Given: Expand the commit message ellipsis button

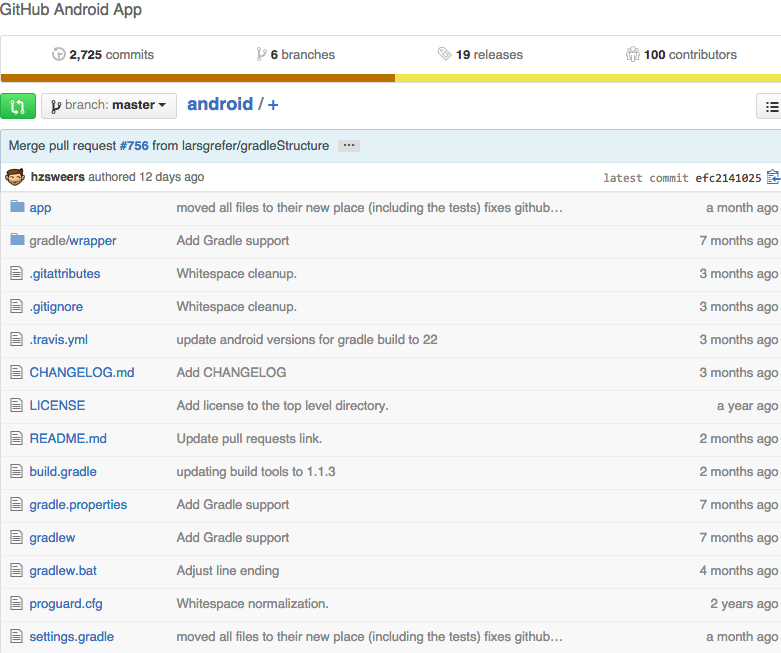Looking at the screenshot, I should click(x=349, y=145).
